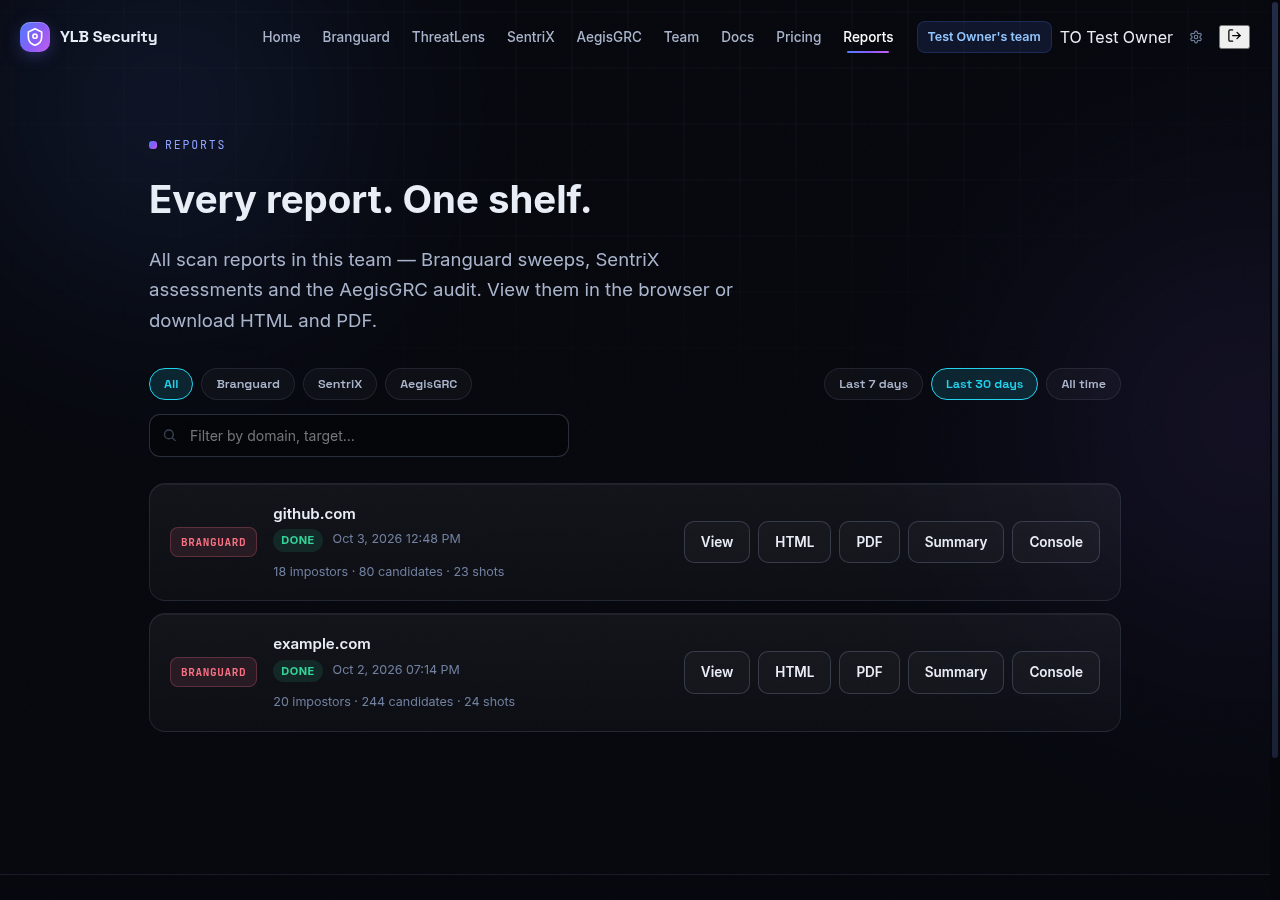Click the DONE badge on github.com
The image size is (1280, 900).
coord(298,540)
